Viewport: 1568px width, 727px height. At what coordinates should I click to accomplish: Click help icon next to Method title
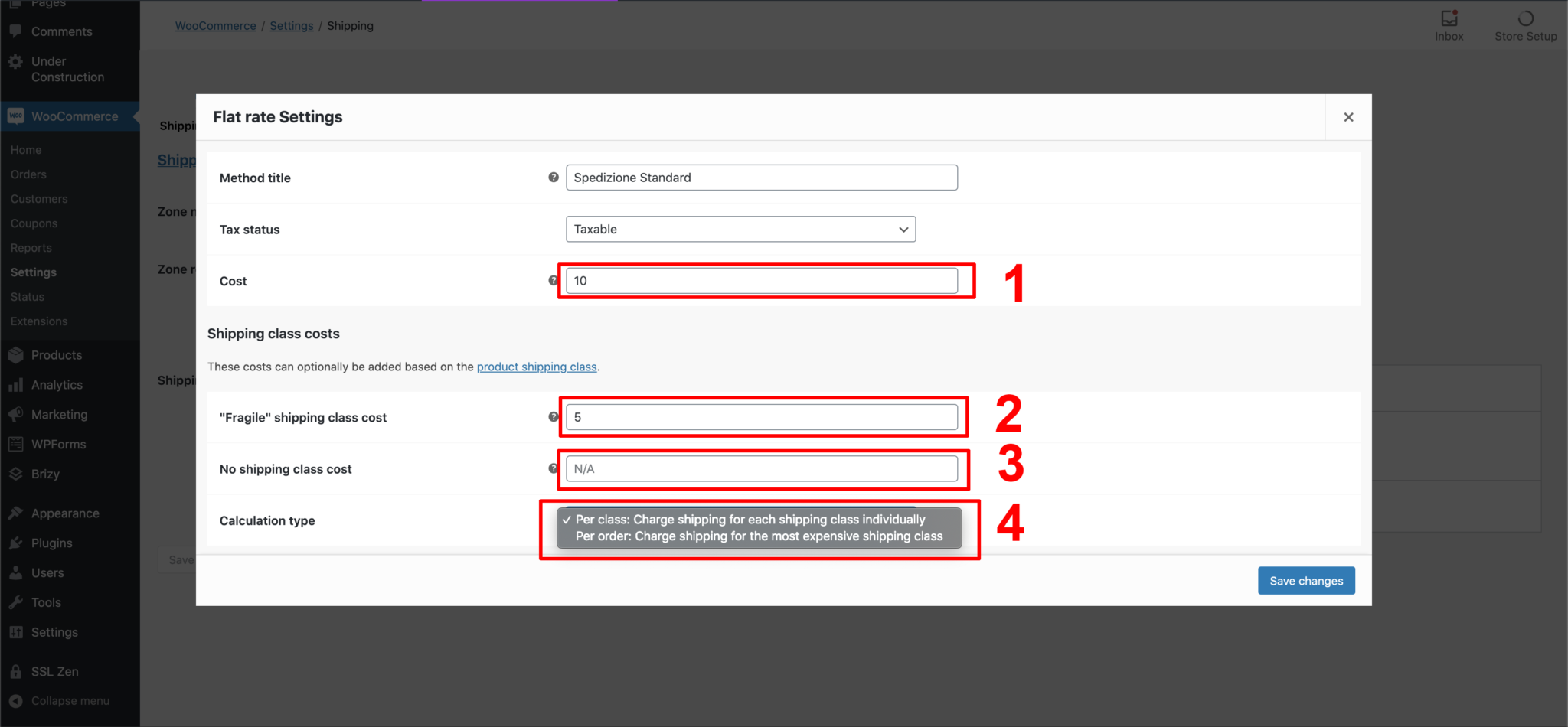(x=553, y=178)
